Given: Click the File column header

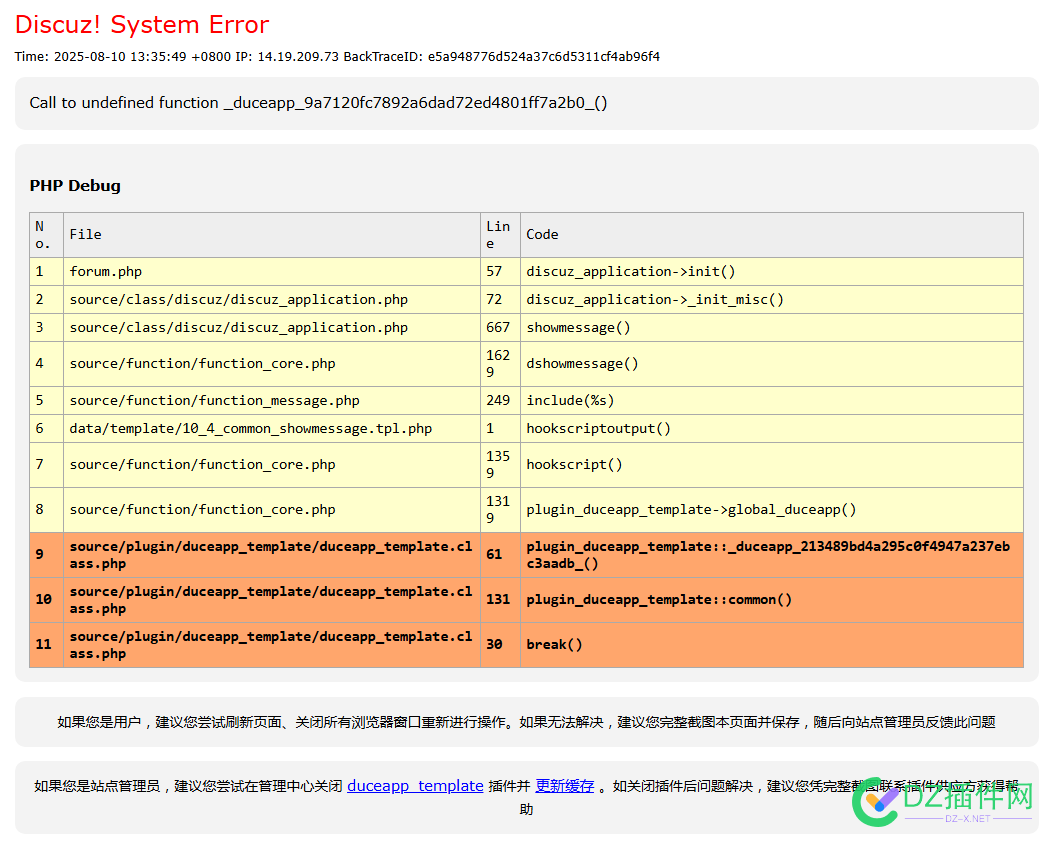Looking at the screenshot, I should click(272, 235).
